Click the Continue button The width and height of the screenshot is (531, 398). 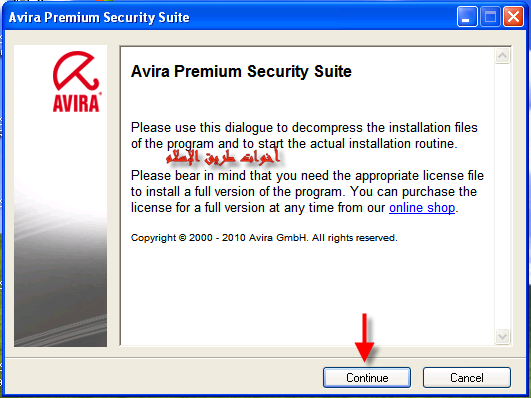click(367, 377)
